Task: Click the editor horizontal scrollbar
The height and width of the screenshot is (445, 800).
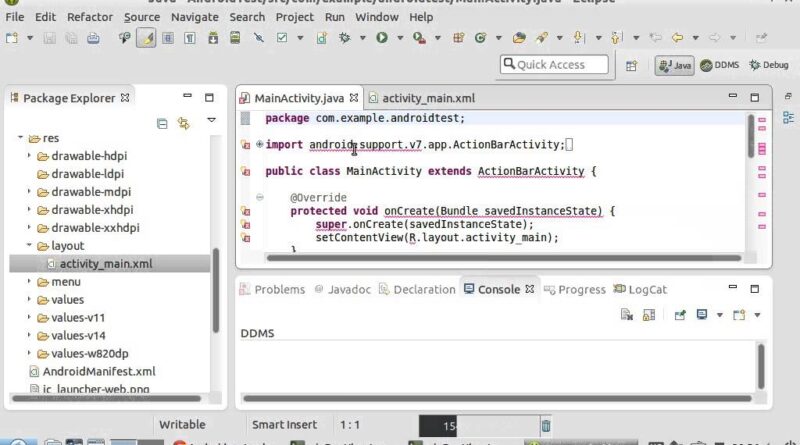Action: (504, 258)
